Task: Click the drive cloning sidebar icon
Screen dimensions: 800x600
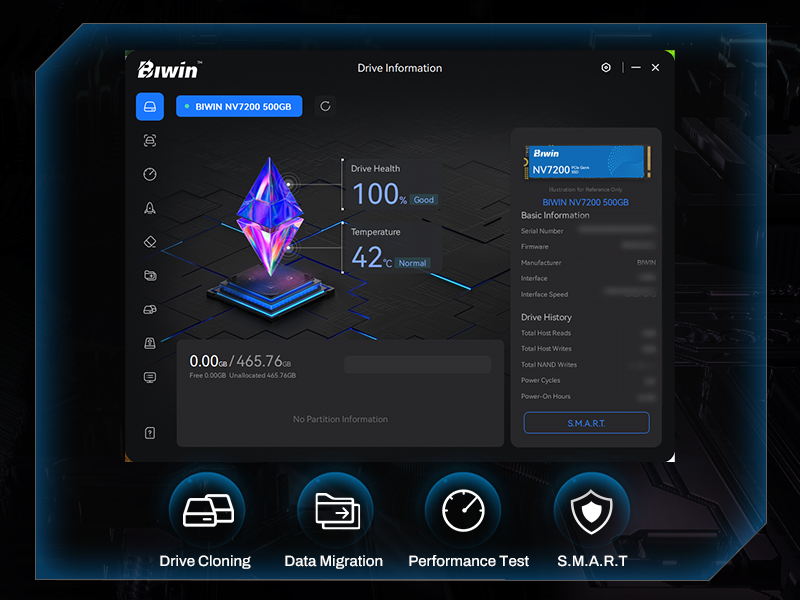Action: pos(150,309)
